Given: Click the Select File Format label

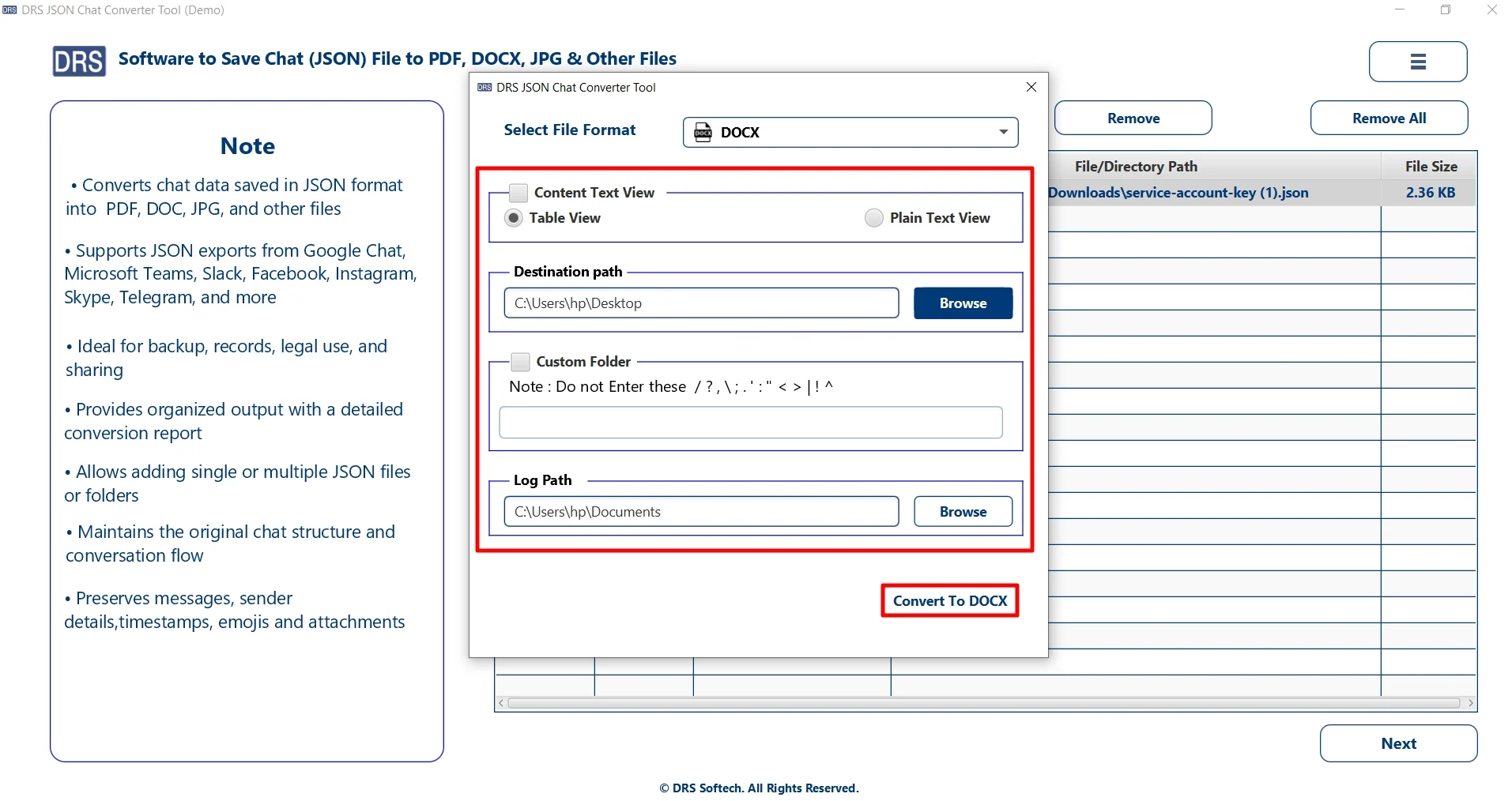Looking at the screenshot, I should tap(569, 130).
